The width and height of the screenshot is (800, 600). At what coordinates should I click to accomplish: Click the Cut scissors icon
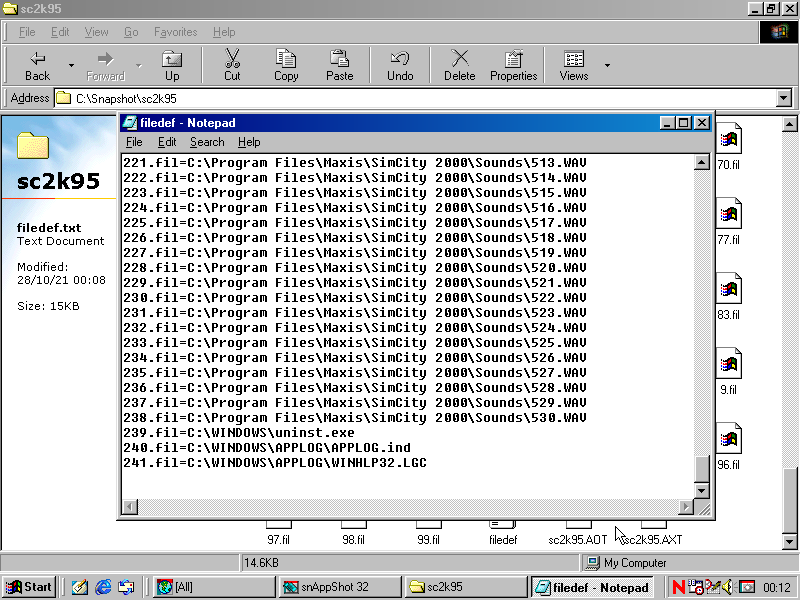click(232, 59)
